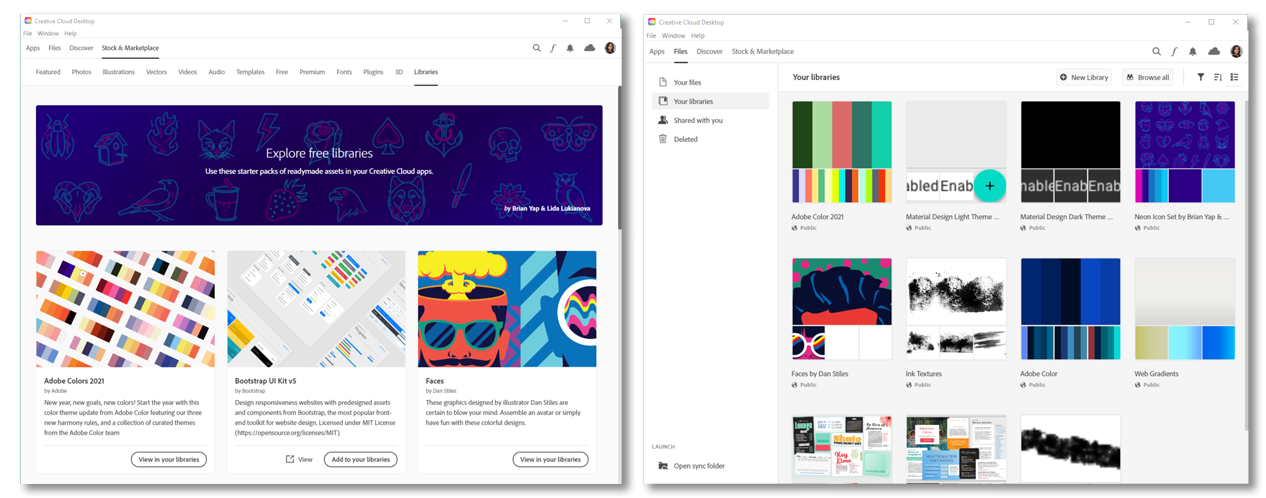1266x498 pixels.
Task: Open fonts icon in the Files window
Action: (1175, 51)
